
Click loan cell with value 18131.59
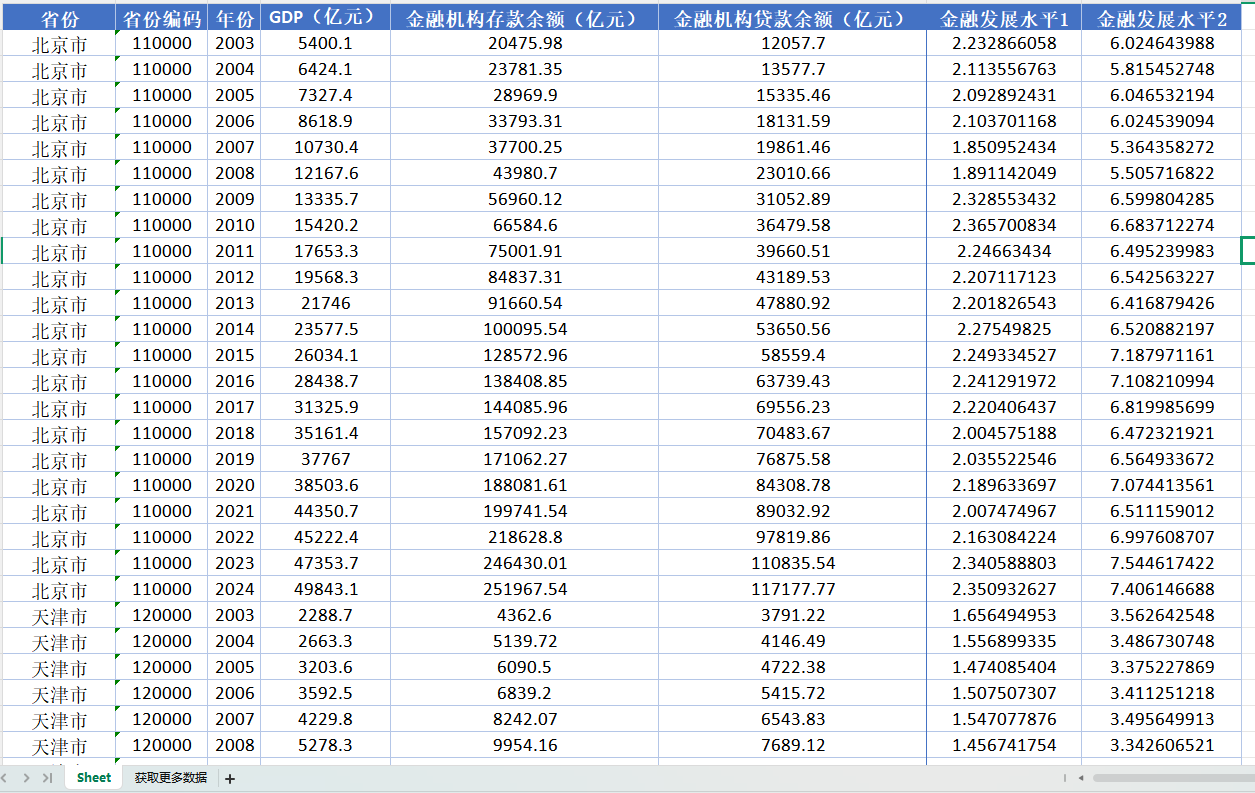pyautogui.click(x=792, y=122)
